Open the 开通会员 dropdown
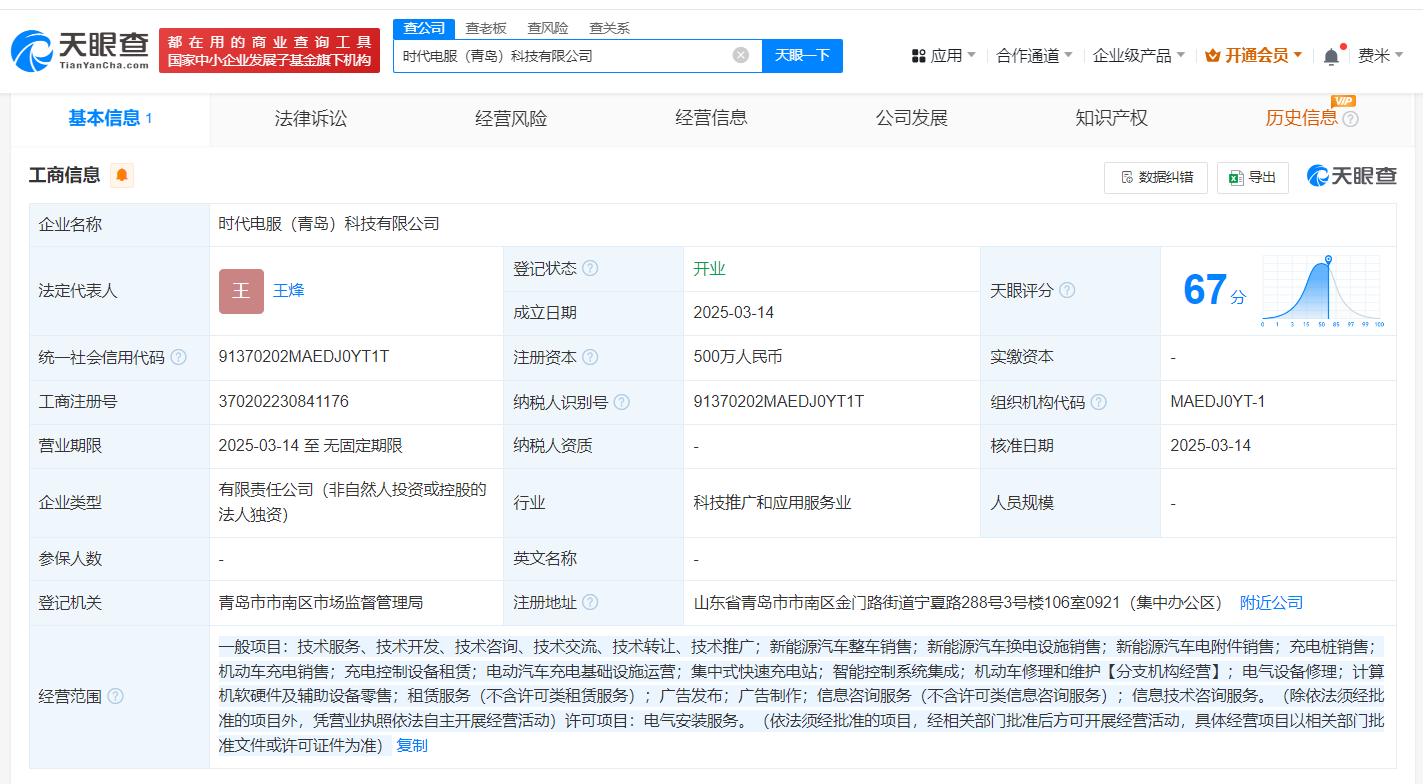 pyautogui.click(x=1254, y=55)
